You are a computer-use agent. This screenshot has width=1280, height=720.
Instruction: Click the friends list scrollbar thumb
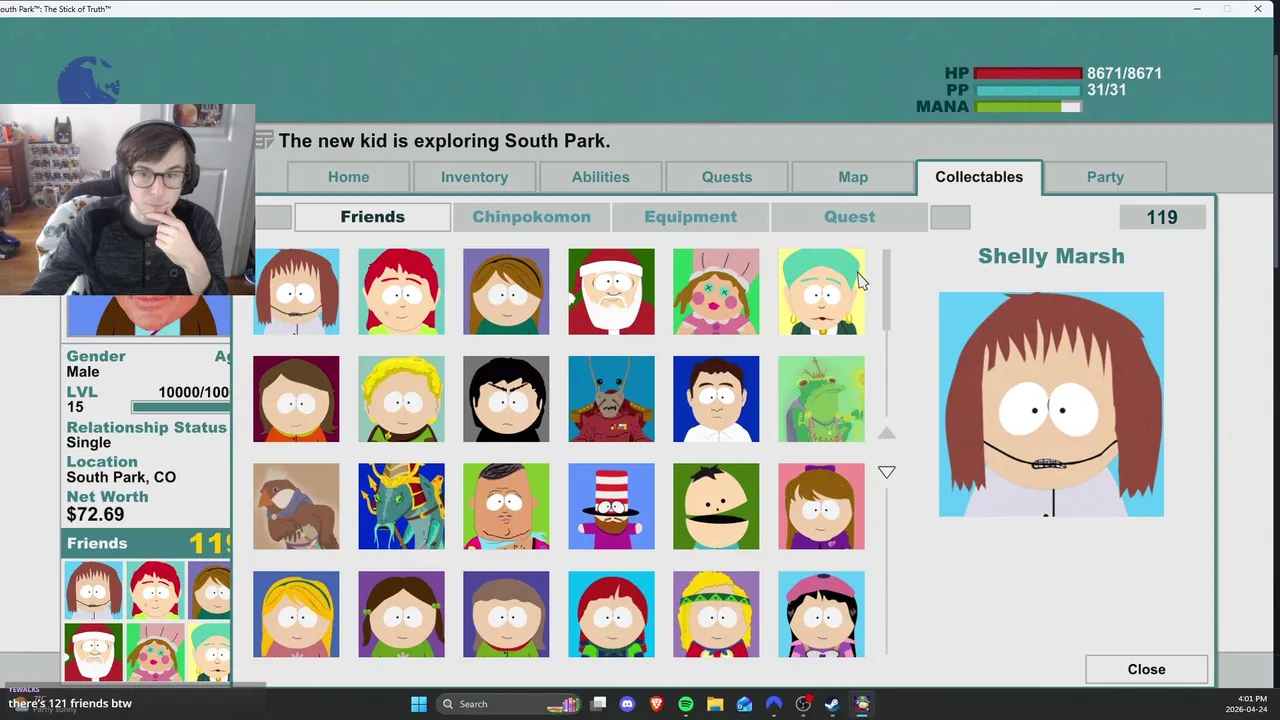coord(886,290)
